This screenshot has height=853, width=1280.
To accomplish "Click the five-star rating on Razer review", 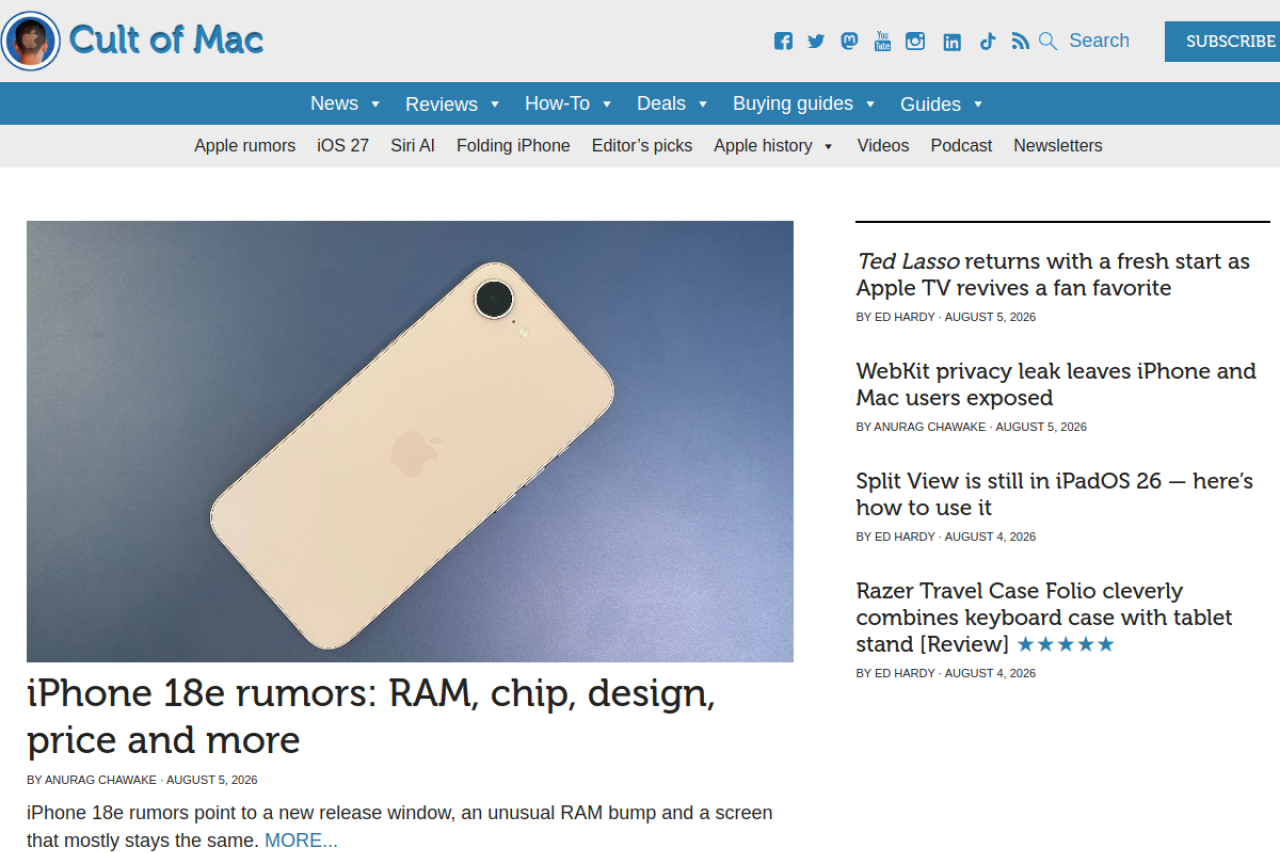I will 1065,645.
